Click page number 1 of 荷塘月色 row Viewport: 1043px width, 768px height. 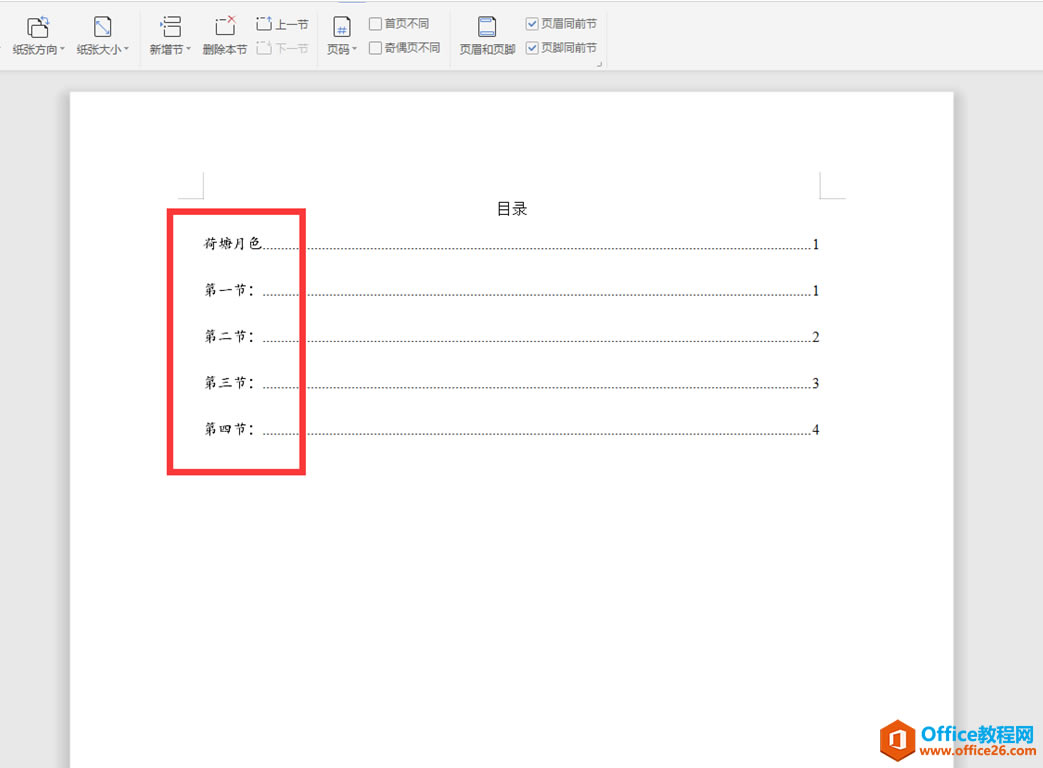[816, 245]
